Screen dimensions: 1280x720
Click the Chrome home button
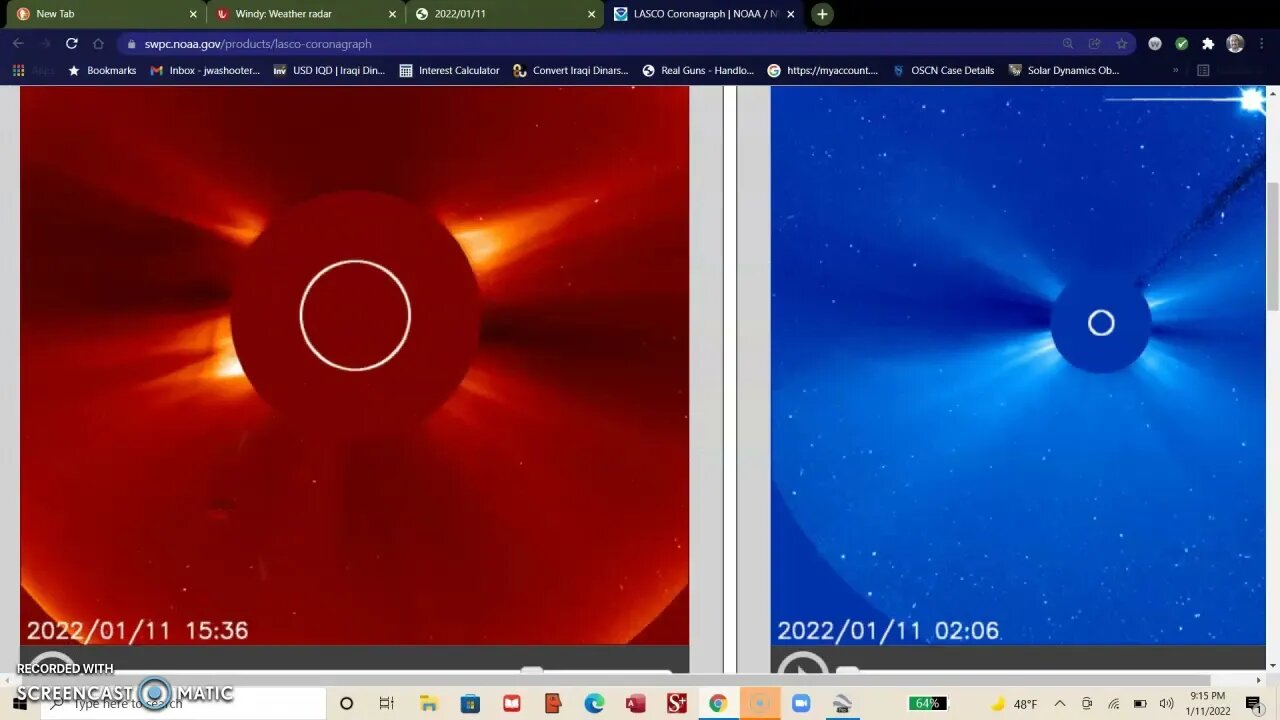[98, 44]
